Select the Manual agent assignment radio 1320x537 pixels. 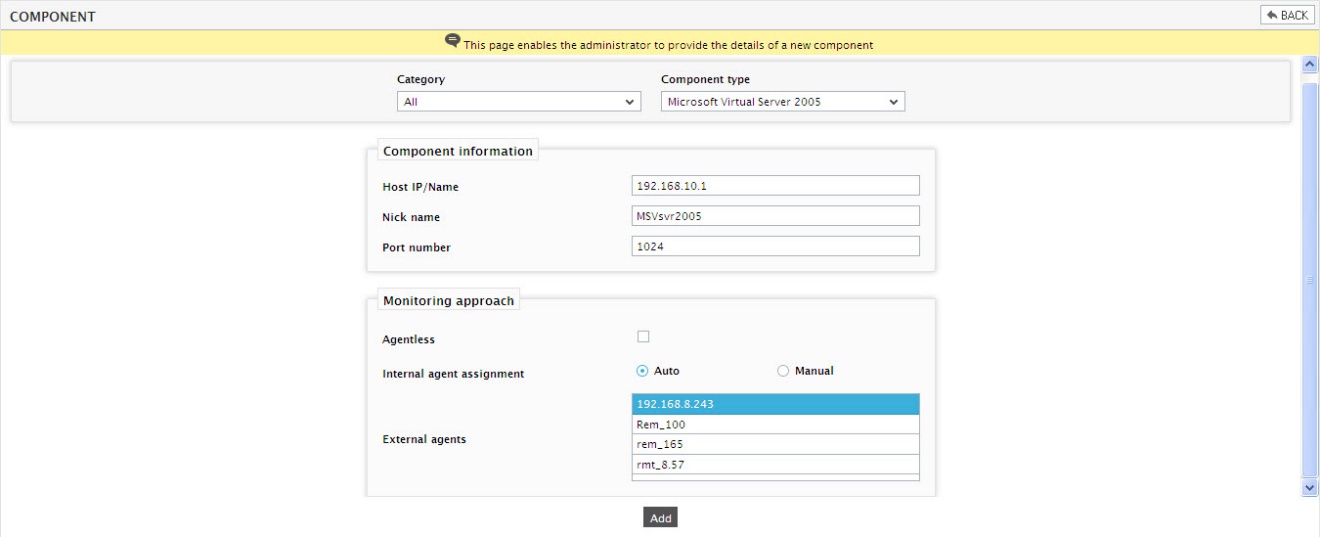pos(783,371)
